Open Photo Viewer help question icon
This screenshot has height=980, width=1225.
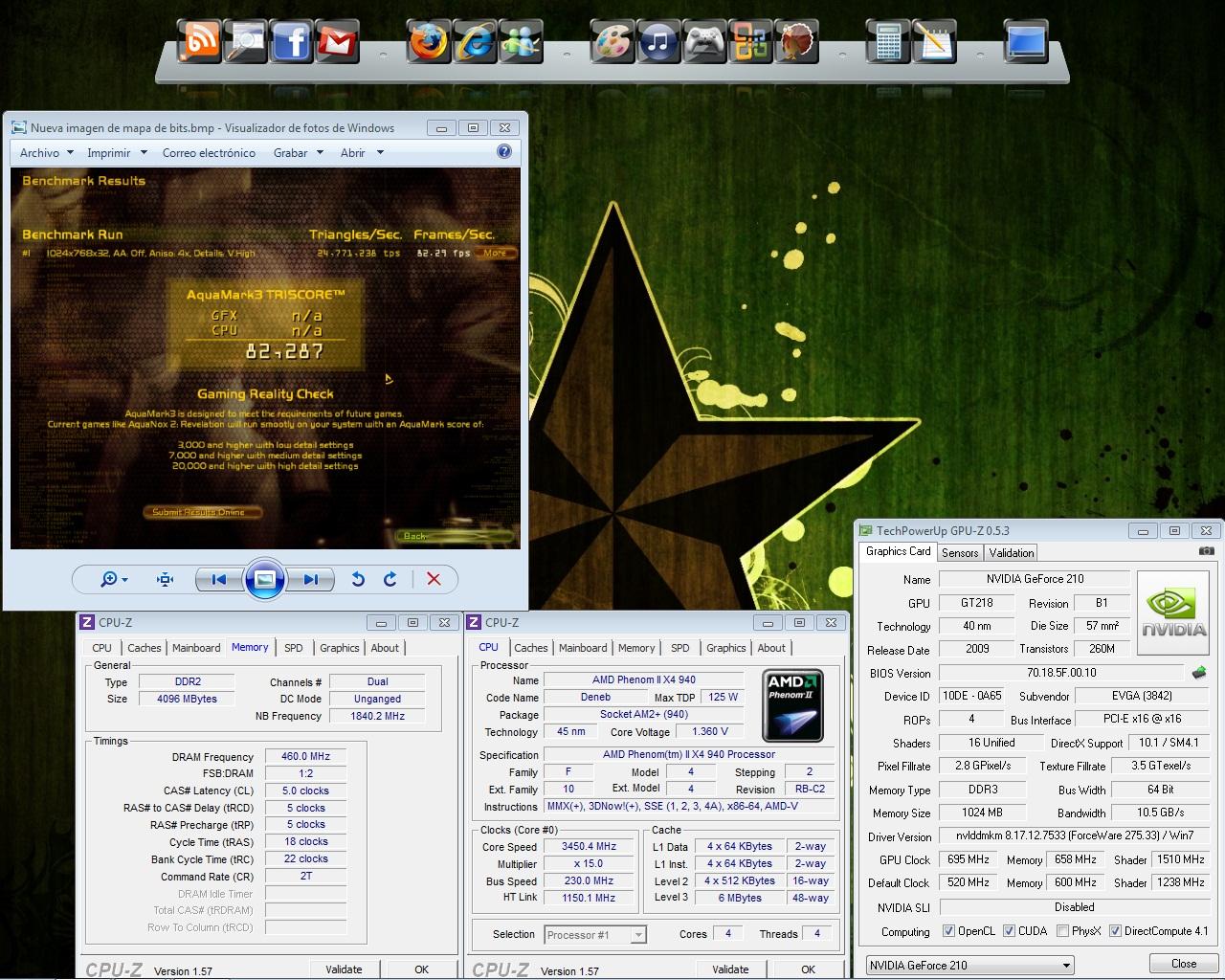tap(504, 151)
